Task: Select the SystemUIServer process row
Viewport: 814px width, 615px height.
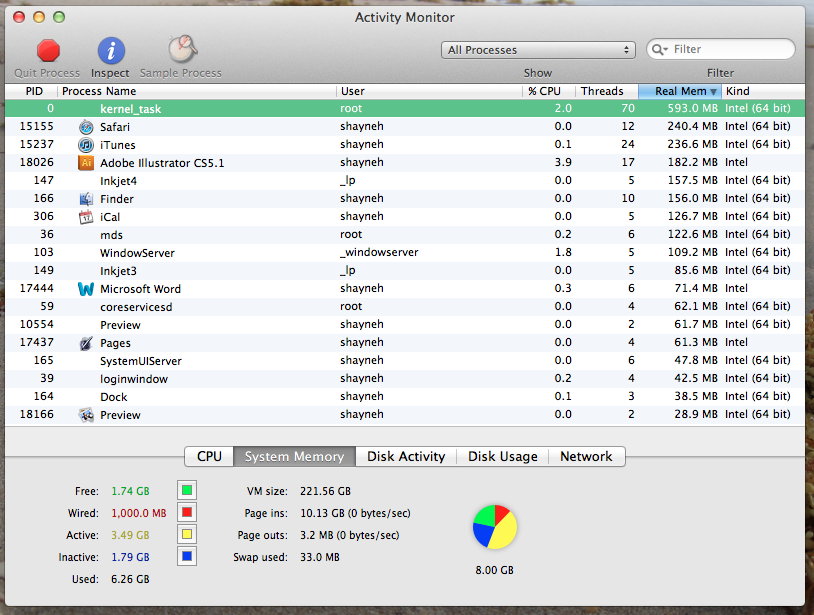Action: click(x=405, y=361)
